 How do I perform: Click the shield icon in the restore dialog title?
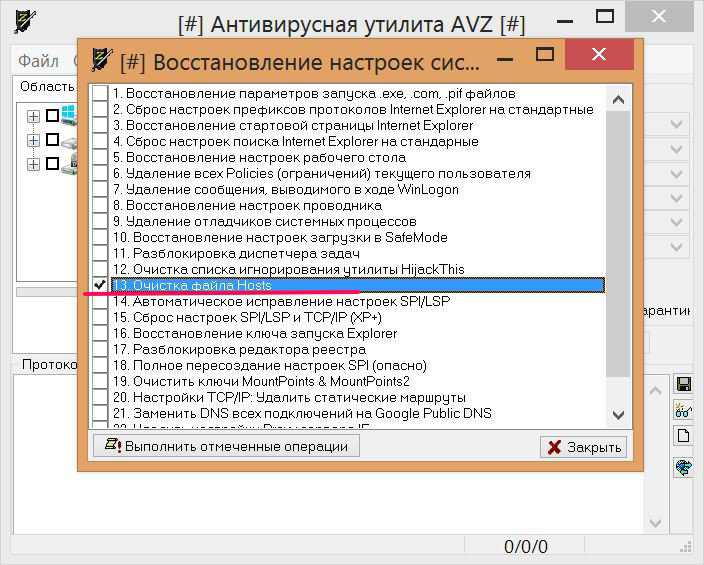(101, 60)
